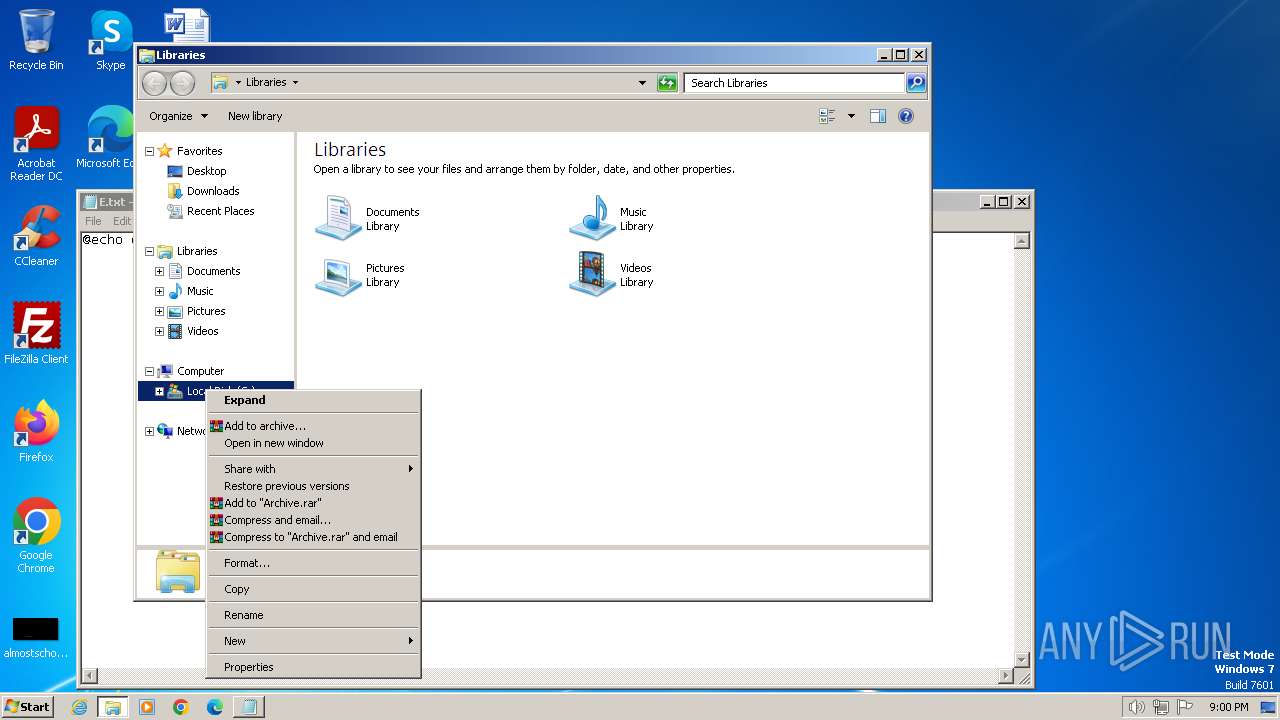Choose Expand in the context menu
The width and height of the screenshot is (1280, 720).
[x=313, y=400]
